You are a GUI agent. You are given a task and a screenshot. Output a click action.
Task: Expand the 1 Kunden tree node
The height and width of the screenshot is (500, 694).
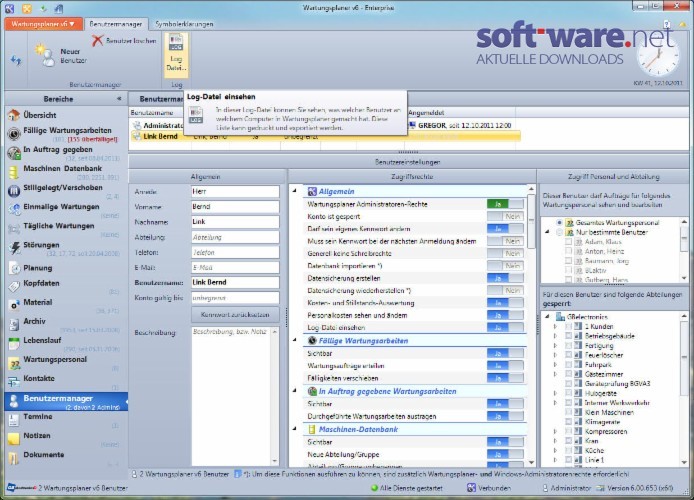click(x=555, y=326)
